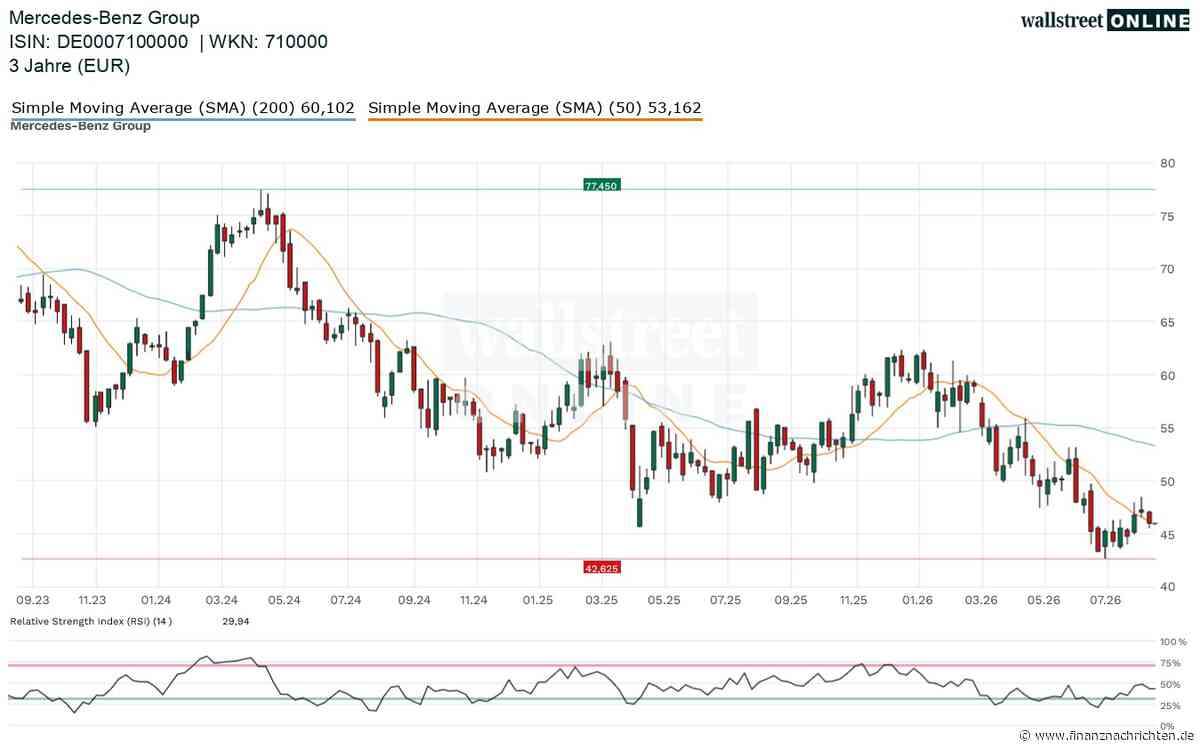
Task: Click the red 42,625 low marker
Action: coord(601,567)
